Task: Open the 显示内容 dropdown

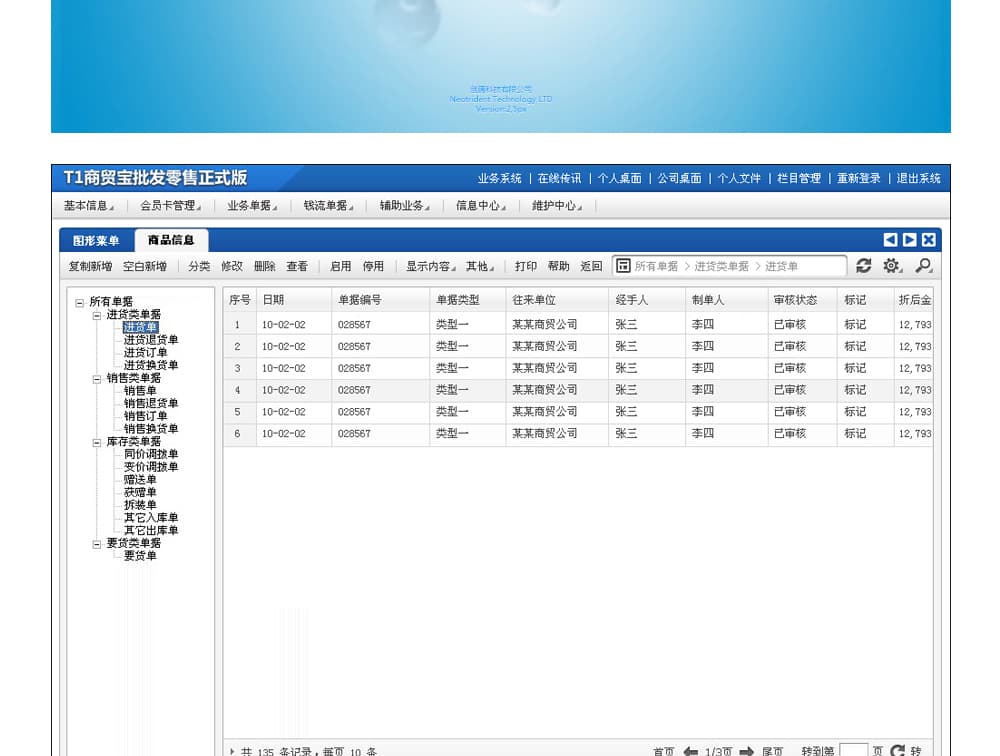Action: point(430,267)
